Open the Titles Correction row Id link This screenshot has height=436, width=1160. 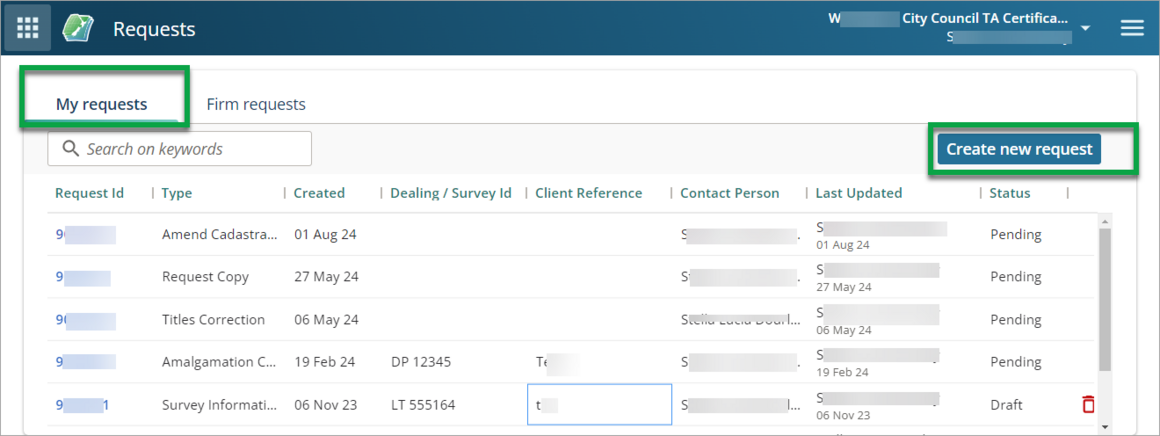click(85, 320)
